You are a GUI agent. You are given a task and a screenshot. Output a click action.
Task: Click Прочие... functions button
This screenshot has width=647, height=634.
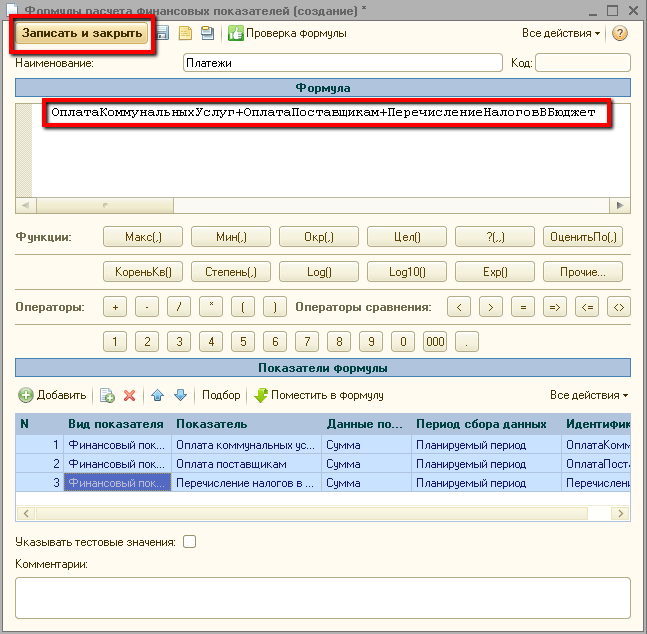583,271
